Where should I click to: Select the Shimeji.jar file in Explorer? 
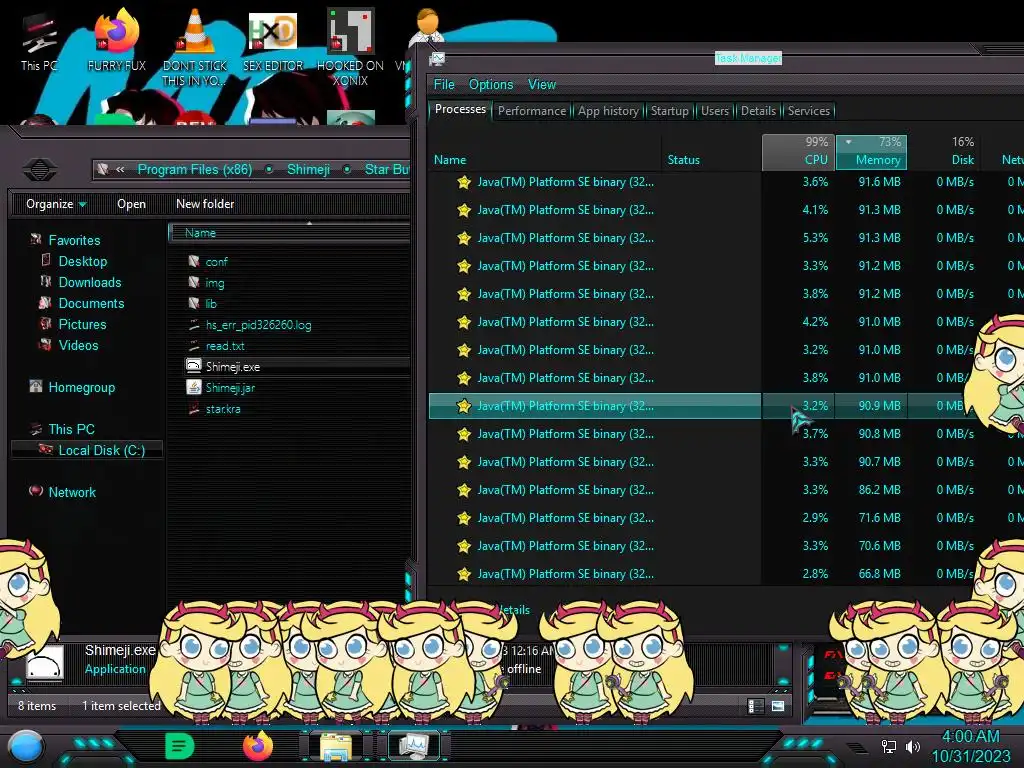pos(230,388)
